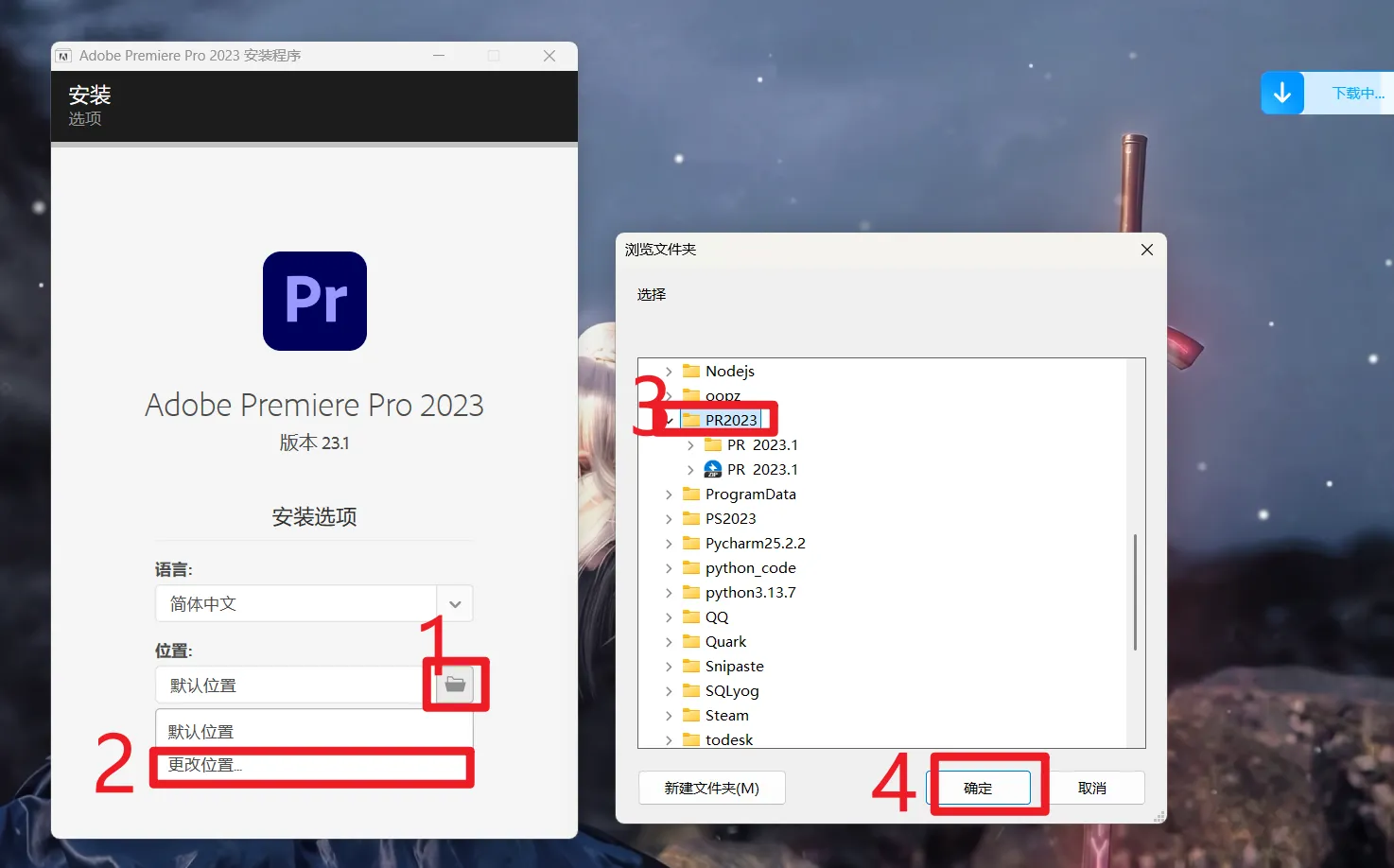Image resolution: width=1394 pixels, height=868 pixels.
Task: Click the Nodejs folder icon
Action: coord(691,371)
